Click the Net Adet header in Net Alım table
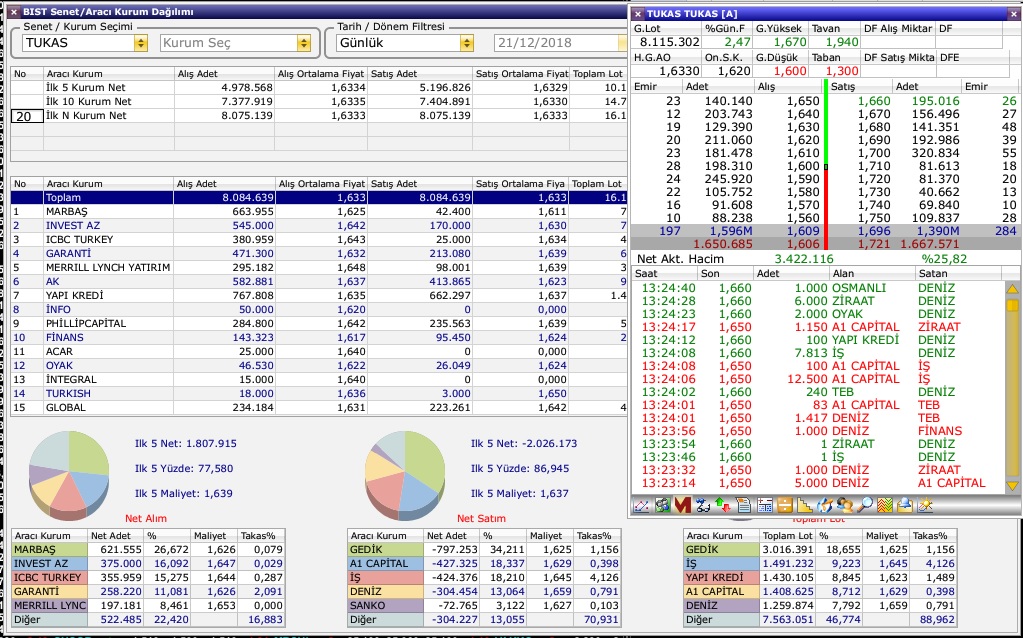 [116, 536]
